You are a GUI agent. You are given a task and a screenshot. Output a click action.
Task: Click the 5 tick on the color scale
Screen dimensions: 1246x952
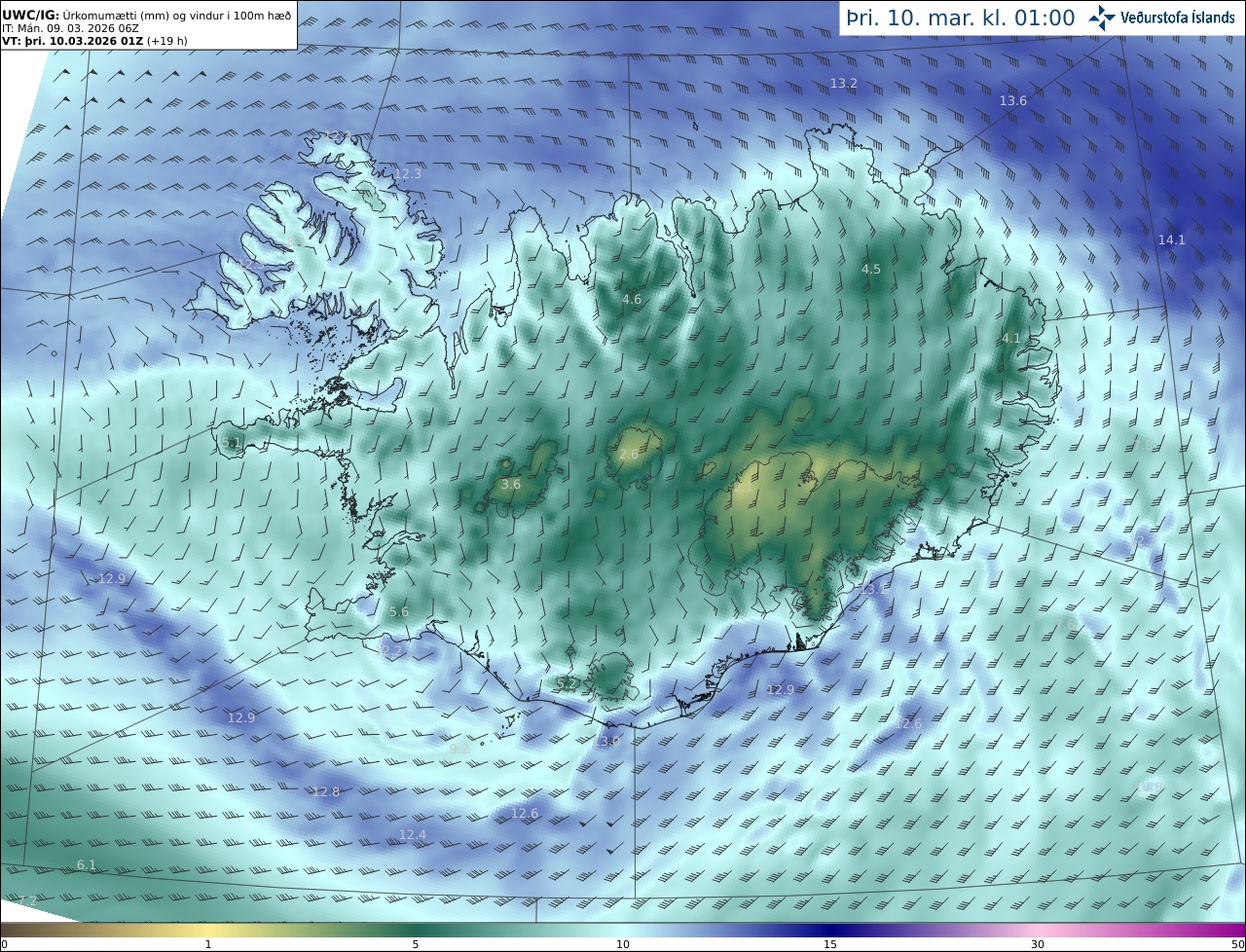coord(416,943)
